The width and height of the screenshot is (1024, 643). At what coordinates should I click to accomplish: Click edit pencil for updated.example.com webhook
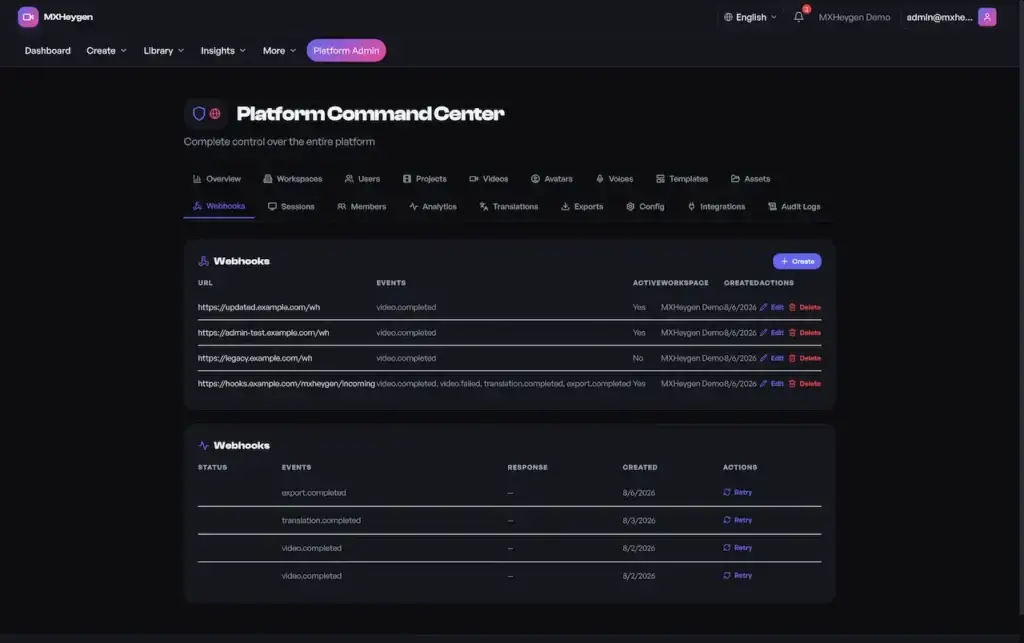click(763, 307)
